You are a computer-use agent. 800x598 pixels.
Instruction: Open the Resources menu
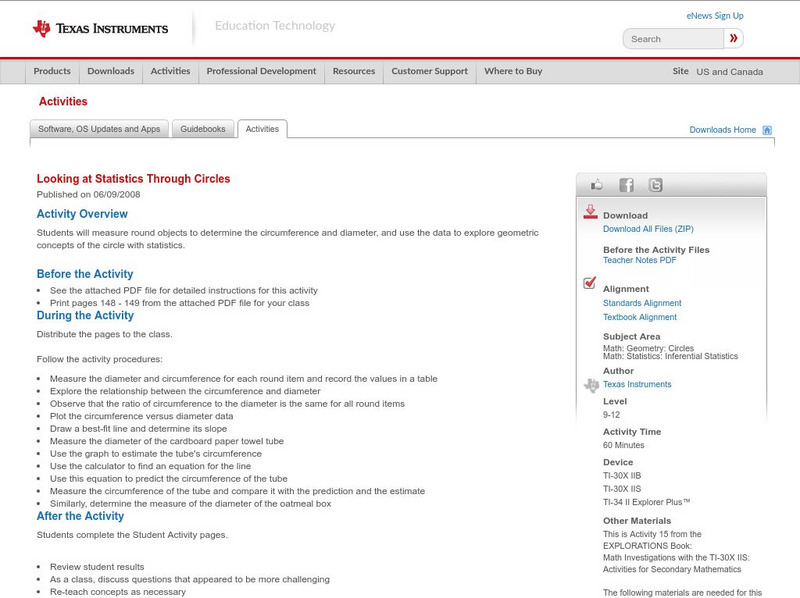(x=354, y=71)
